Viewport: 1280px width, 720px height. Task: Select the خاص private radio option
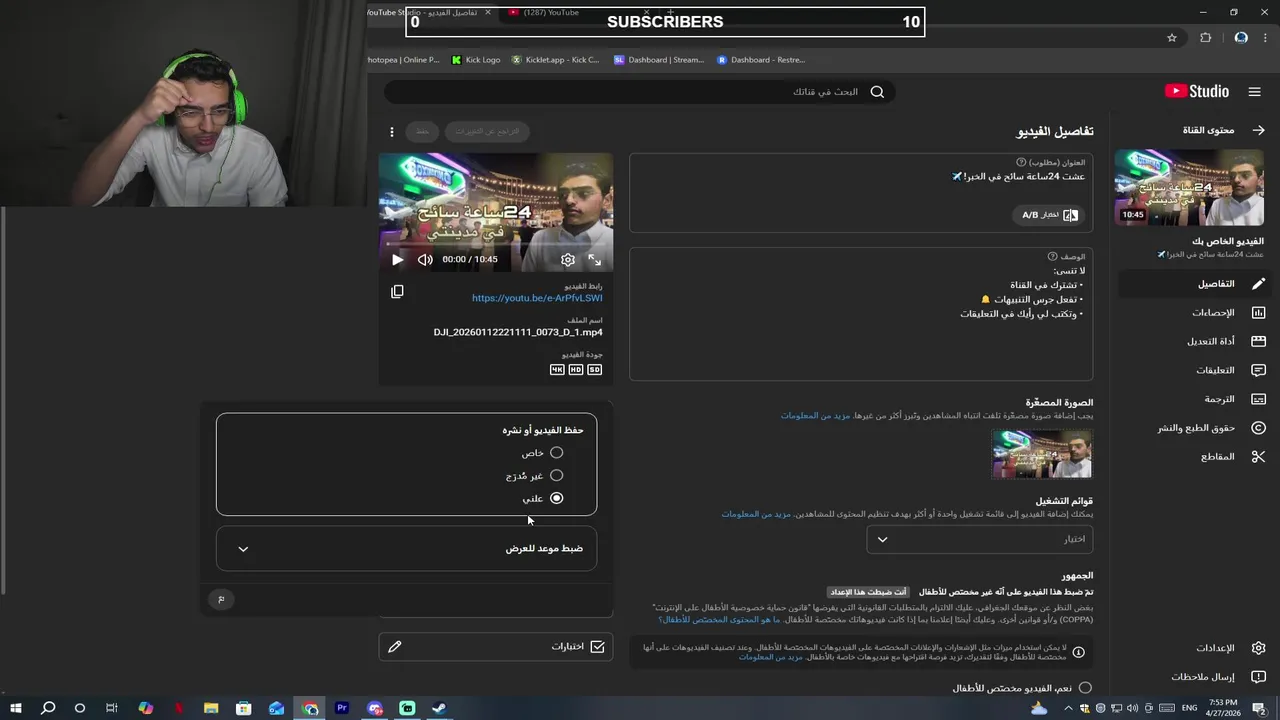pyautogui.click(x=556, y=453)
